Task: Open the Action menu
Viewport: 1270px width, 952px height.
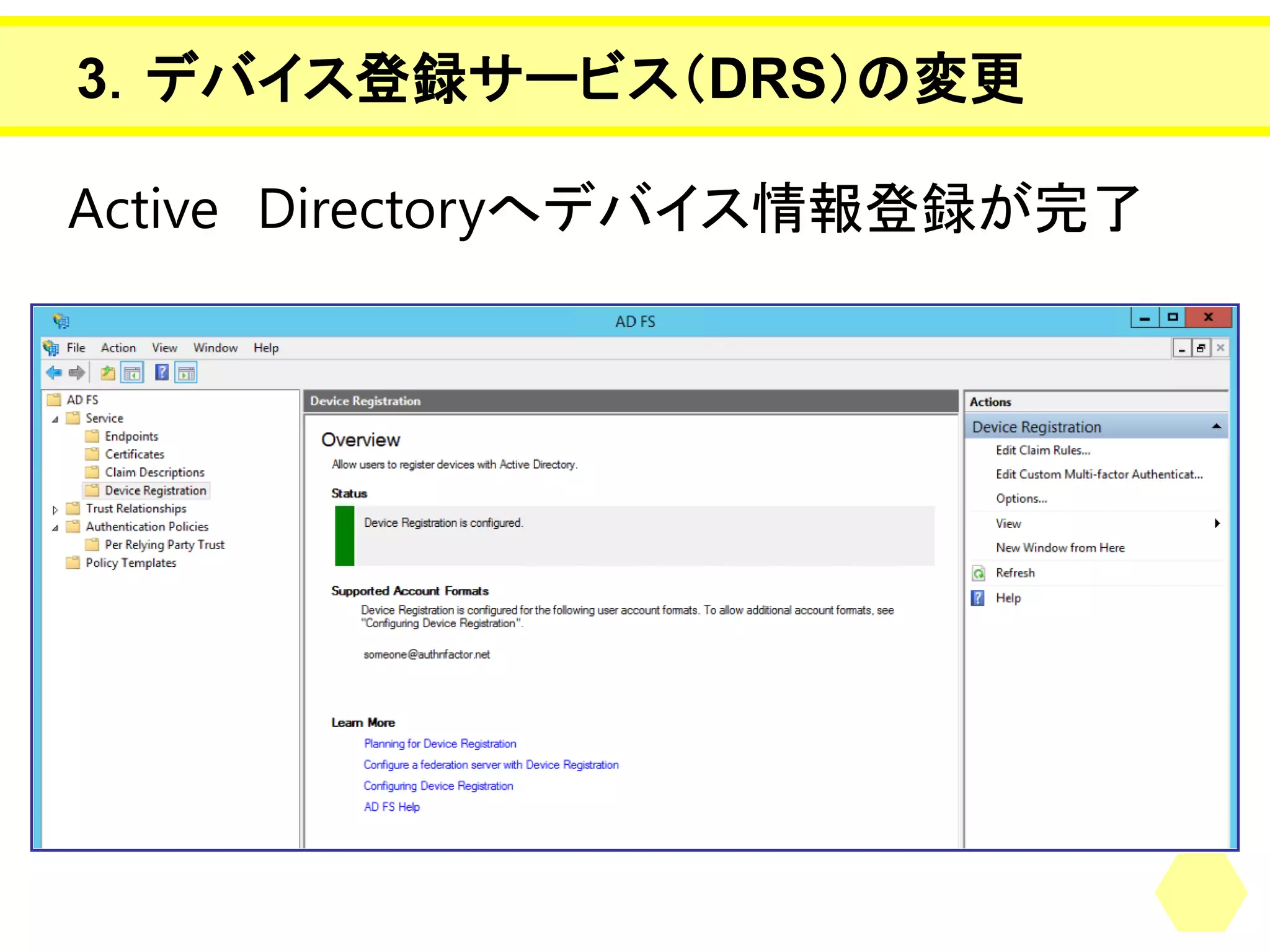Action: (118, 348)
